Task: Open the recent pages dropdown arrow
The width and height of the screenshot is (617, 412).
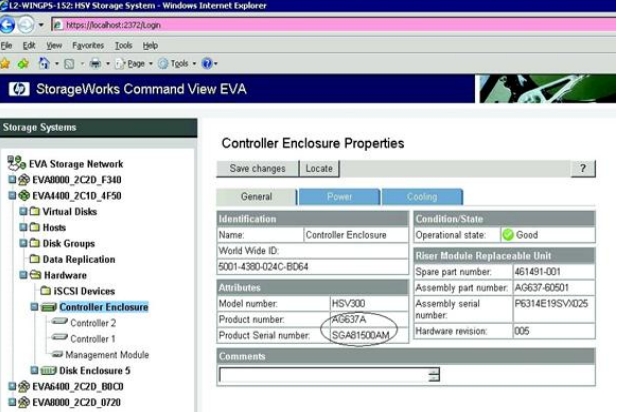Action: point(41,25)
